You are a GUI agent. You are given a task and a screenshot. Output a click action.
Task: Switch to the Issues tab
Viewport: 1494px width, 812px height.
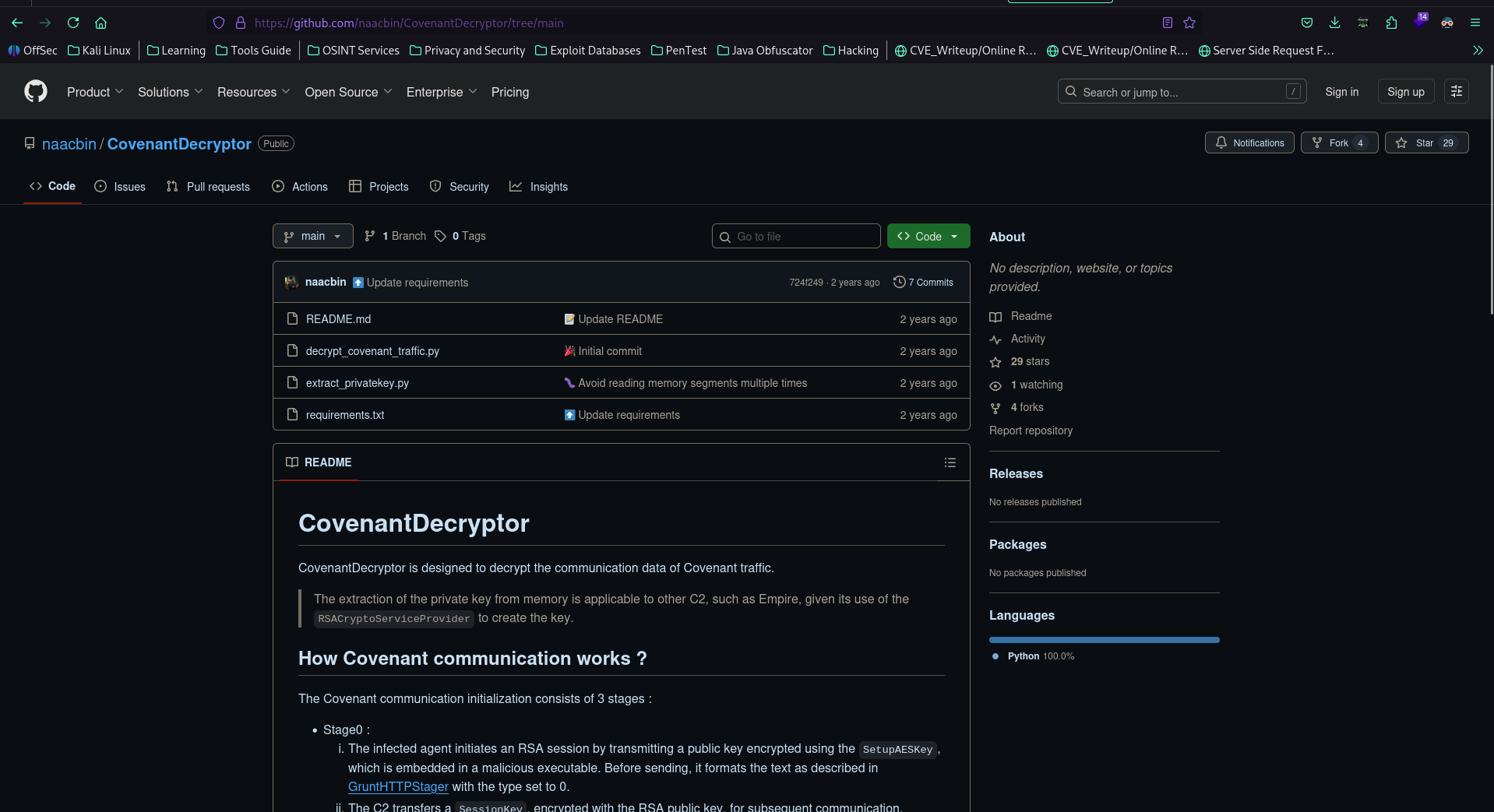pos(120,187)
